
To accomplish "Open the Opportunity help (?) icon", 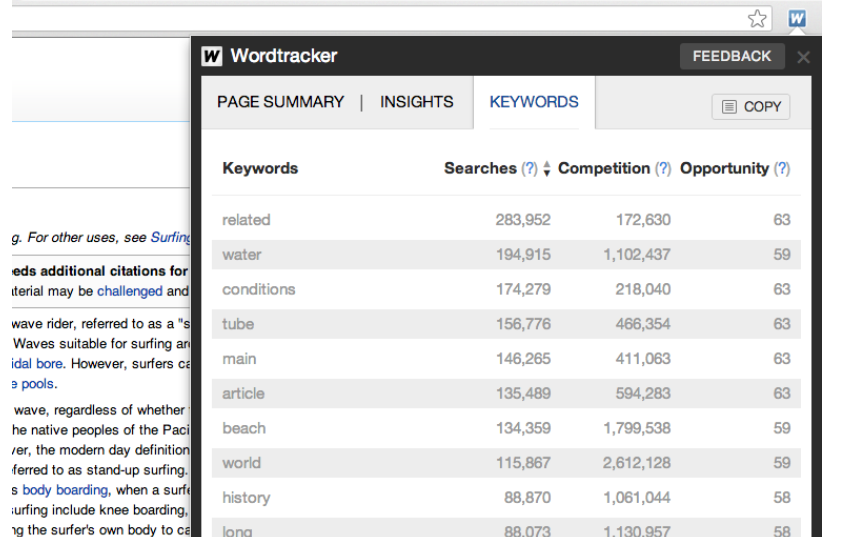I will pos(781,169).
